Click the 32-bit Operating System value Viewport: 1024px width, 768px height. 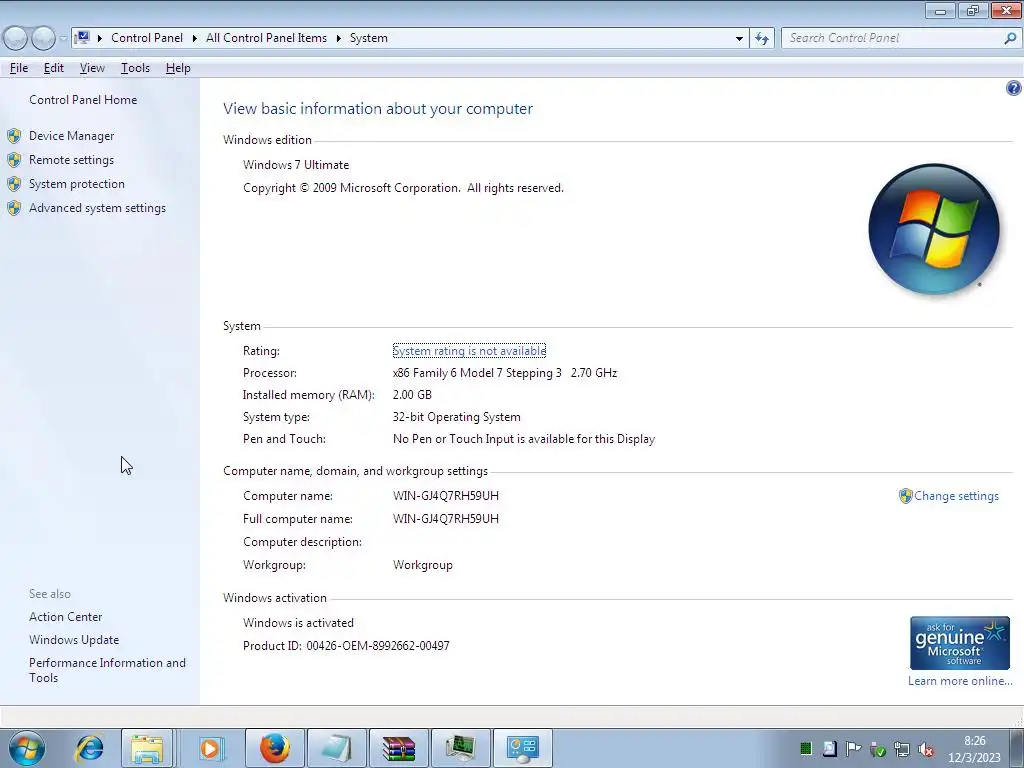pyautogui.click(x=456, y=417)
